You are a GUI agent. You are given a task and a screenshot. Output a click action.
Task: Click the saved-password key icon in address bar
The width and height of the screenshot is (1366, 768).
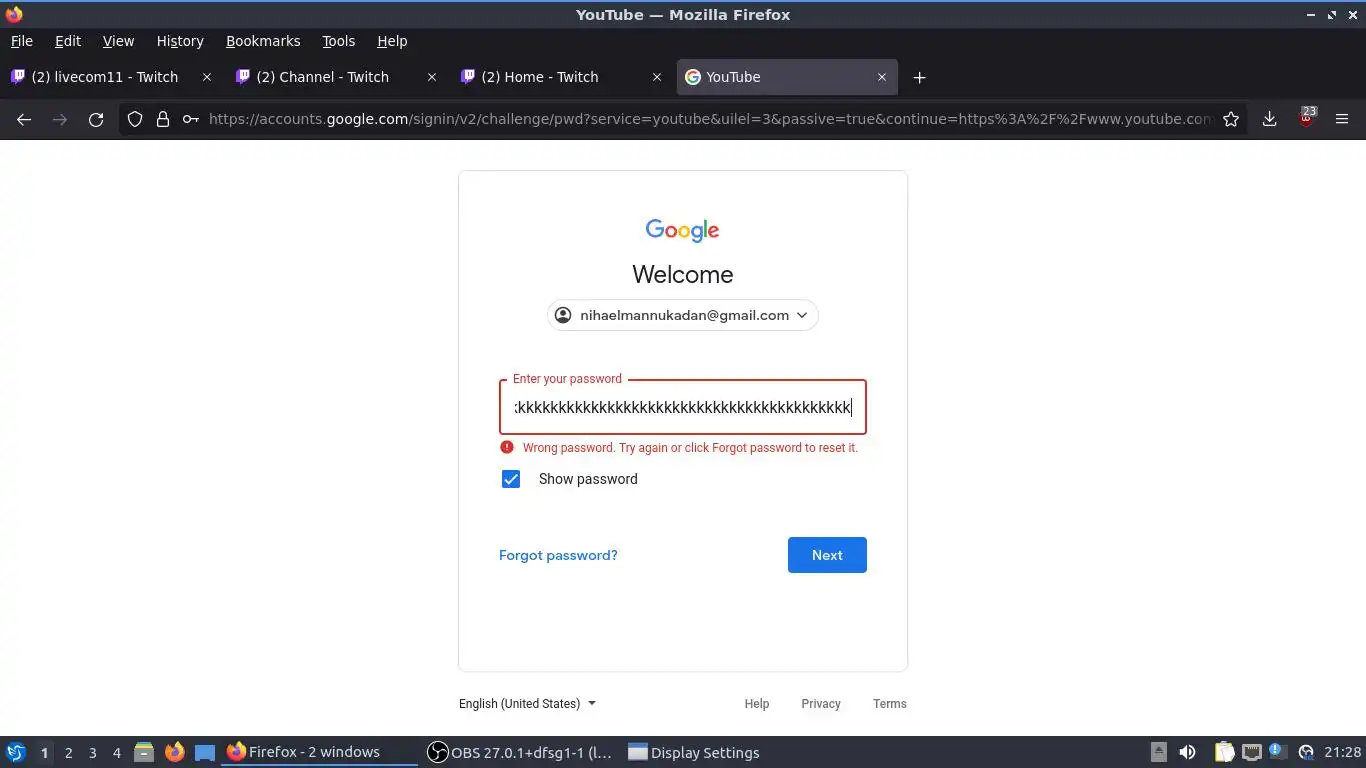pos(190,119)
